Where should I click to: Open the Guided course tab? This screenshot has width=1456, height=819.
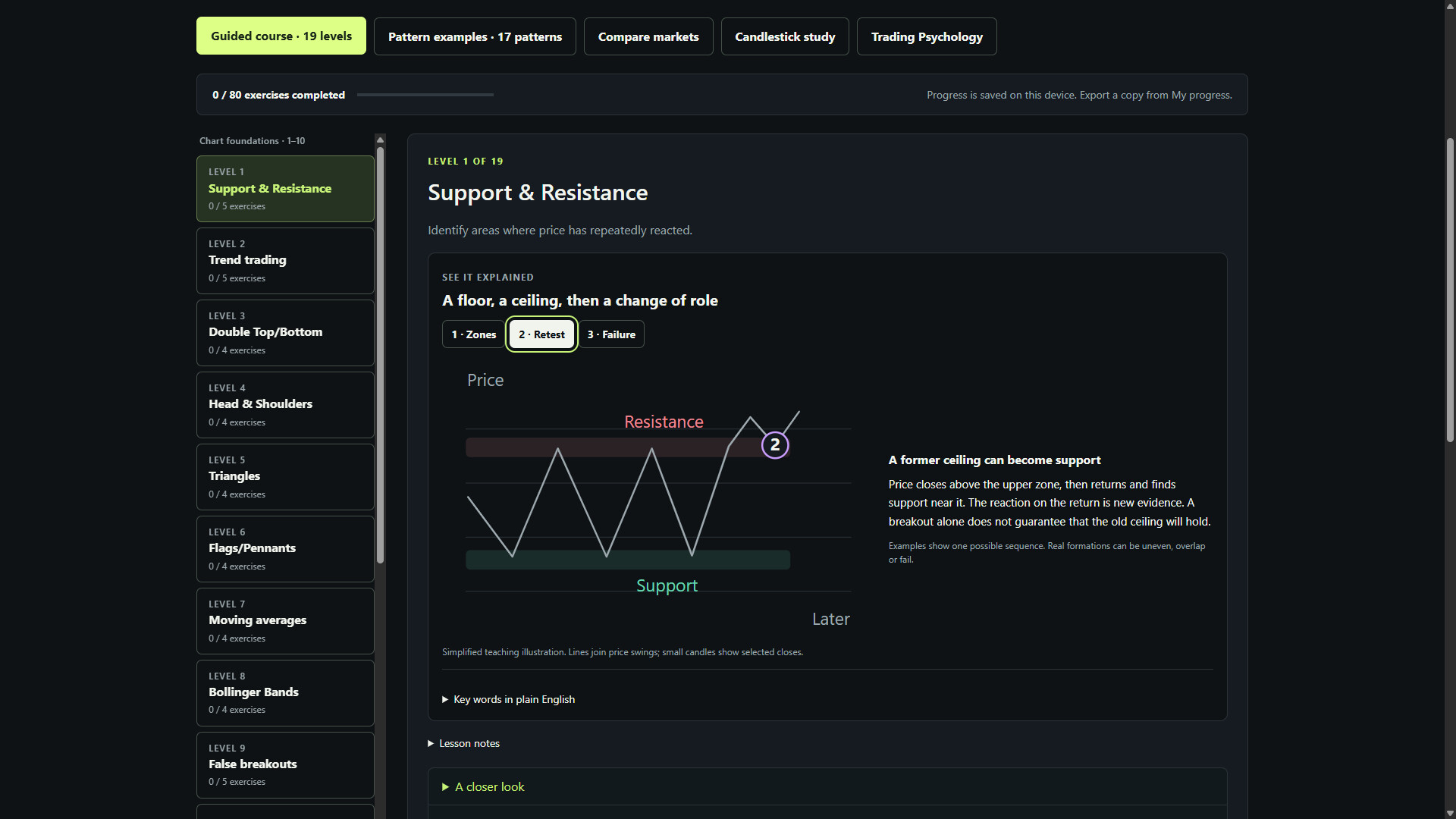point(281,36)
